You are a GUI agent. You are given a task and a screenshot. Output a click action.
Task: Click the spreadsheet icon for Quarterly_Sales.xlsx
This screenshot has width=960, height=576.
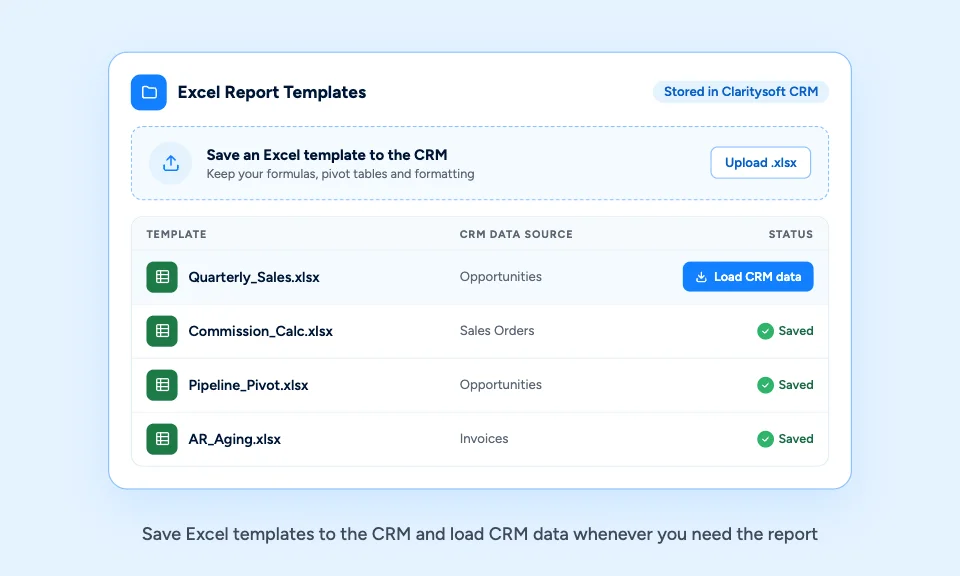162,277
